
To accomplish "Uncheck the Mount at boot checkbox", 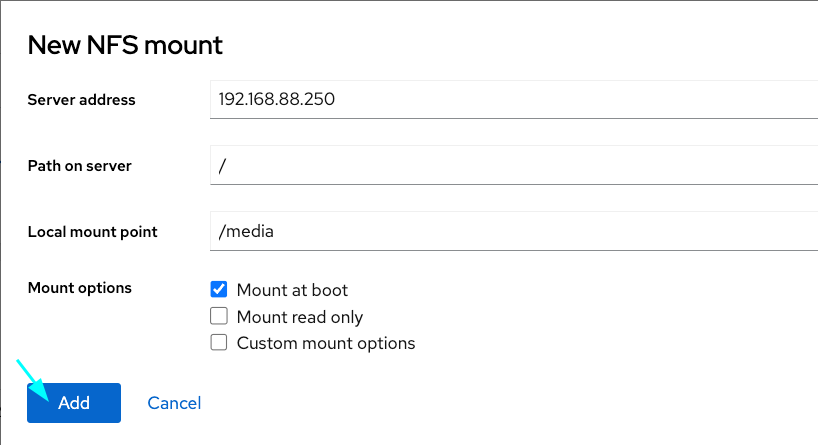I will (219, 289).
